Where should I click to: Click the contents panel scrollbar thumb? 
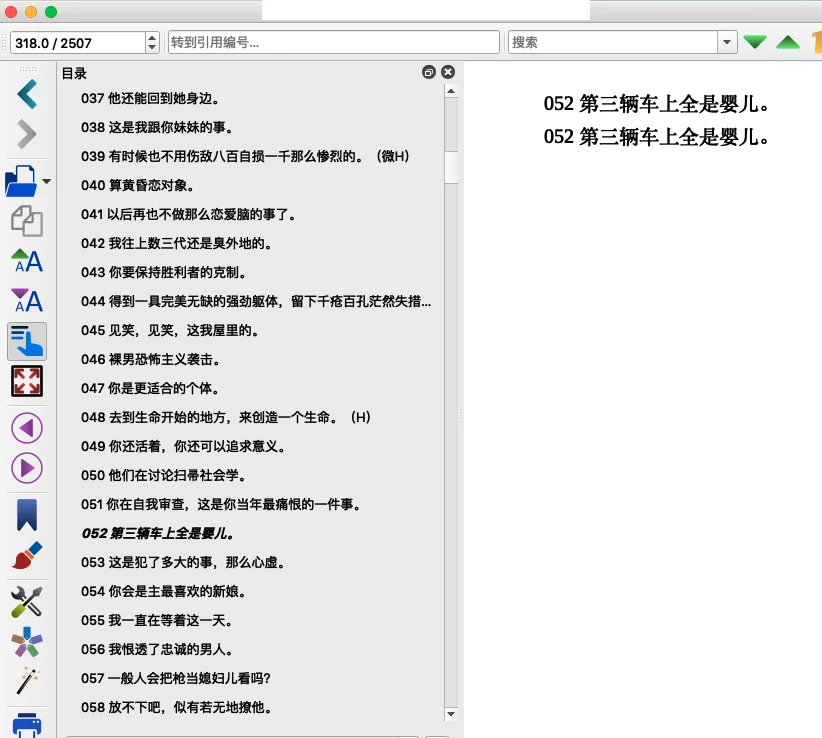click(451, 168)
